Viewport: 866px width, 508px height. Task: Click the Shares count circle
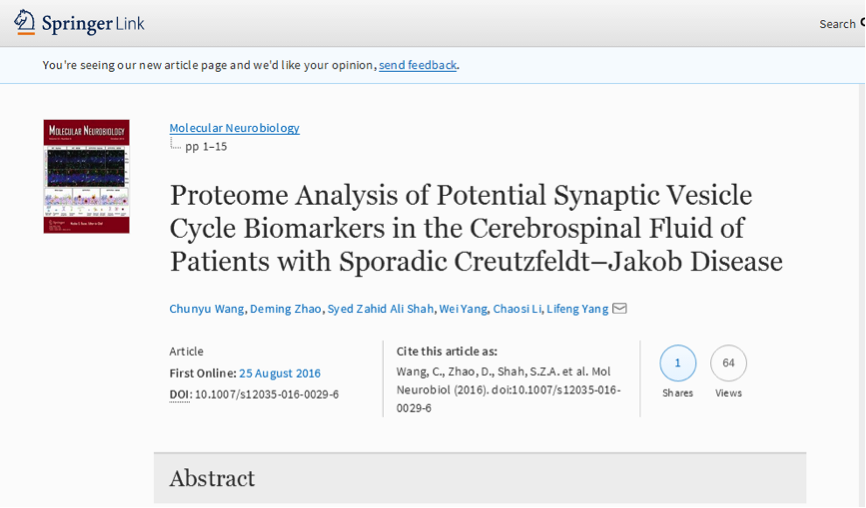[677, 363]
